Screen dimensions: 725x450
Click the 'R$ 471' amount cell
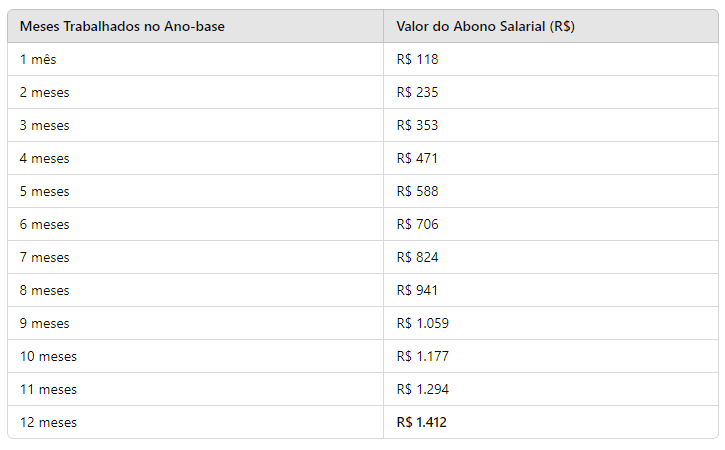point(418,158)
